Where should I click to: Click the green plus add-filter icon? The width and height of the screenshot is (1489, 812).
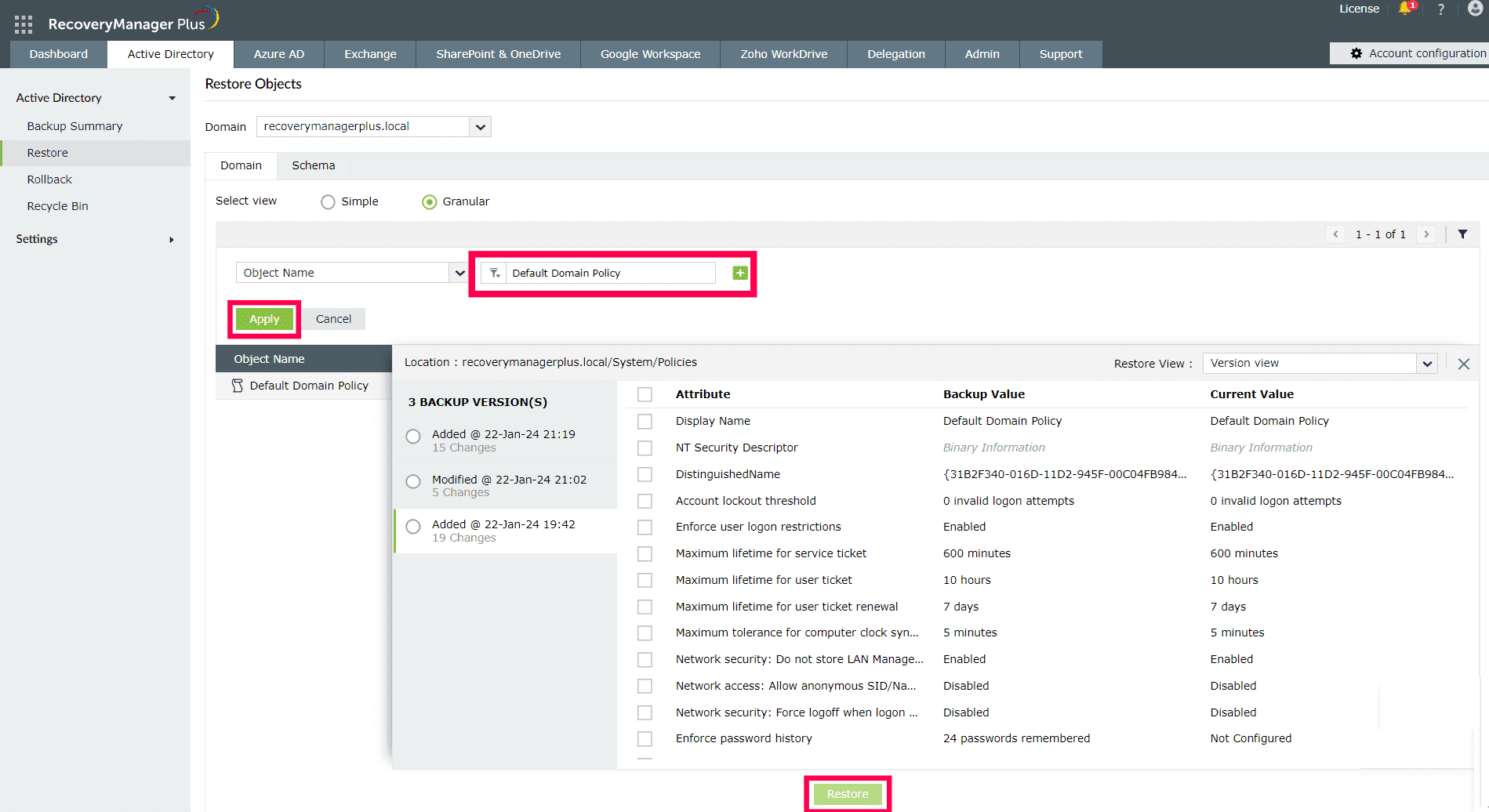point(739,273)
